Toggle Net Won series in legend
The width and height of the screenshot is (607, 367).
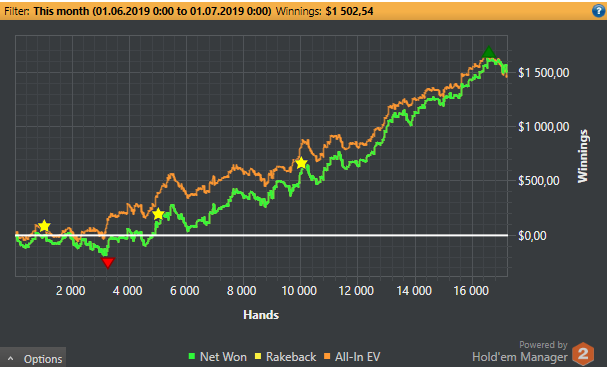218,357
